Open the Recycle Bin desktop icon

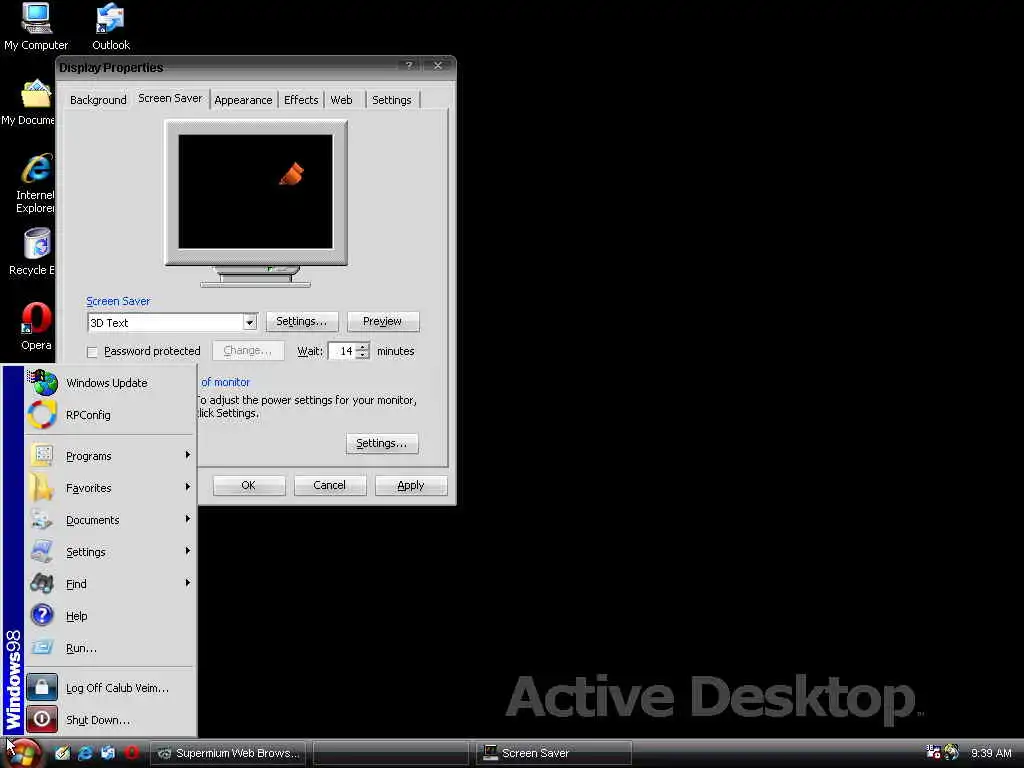coord(33,252)
